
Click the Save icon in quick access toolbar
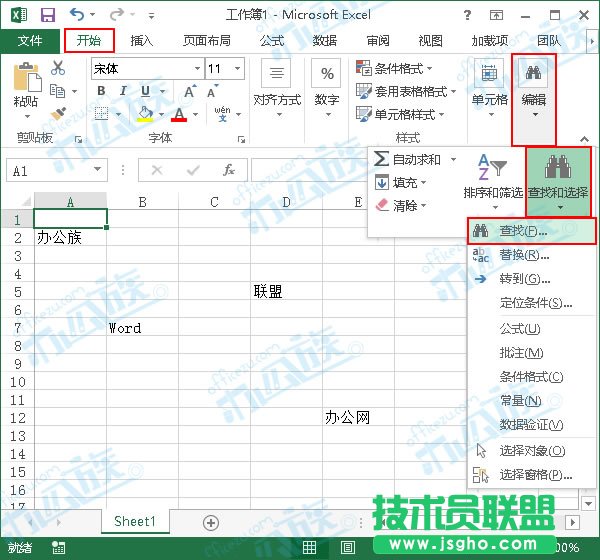48,15
